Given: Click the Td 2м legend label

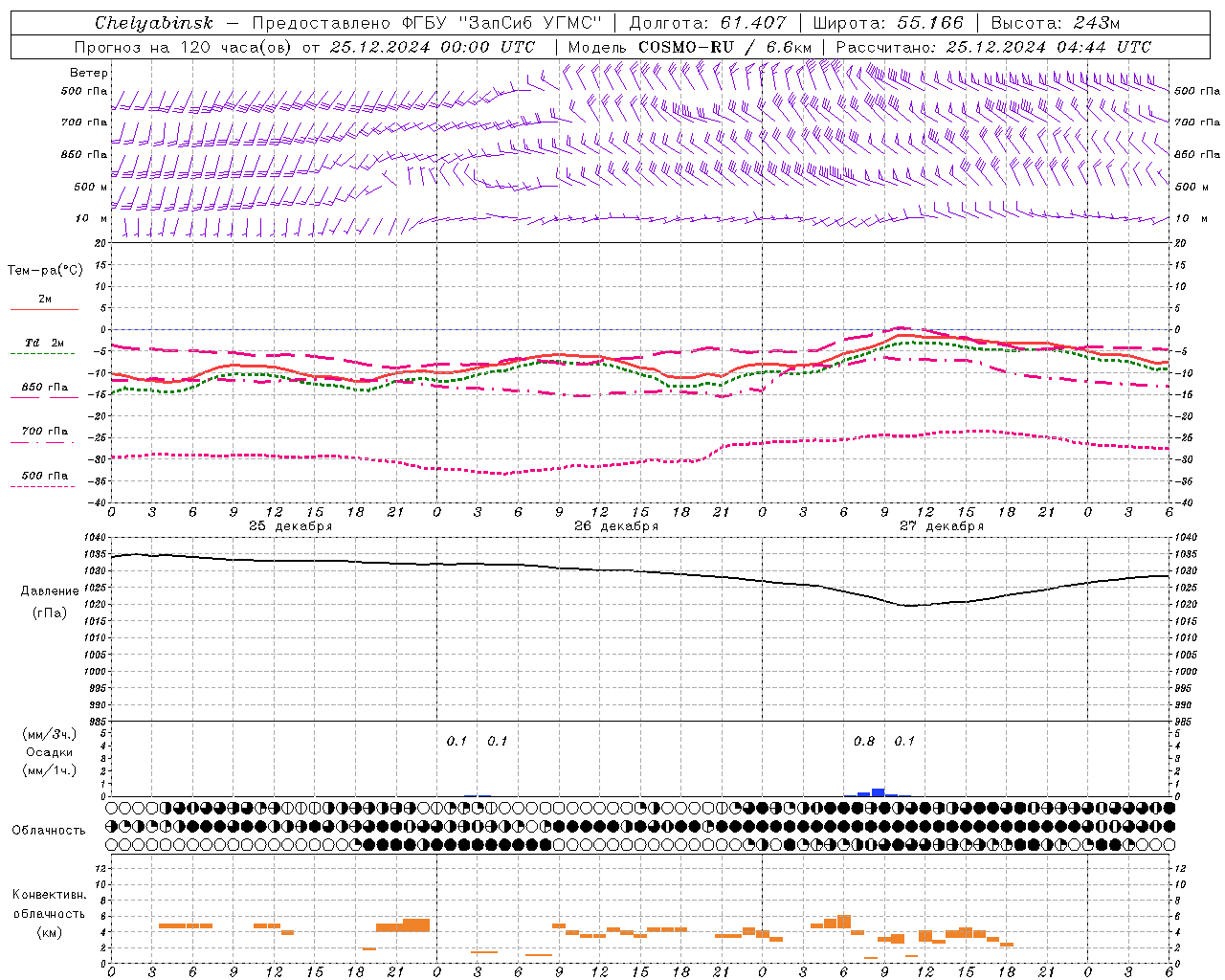Looking at the screenshot, I should click(45, 343).
